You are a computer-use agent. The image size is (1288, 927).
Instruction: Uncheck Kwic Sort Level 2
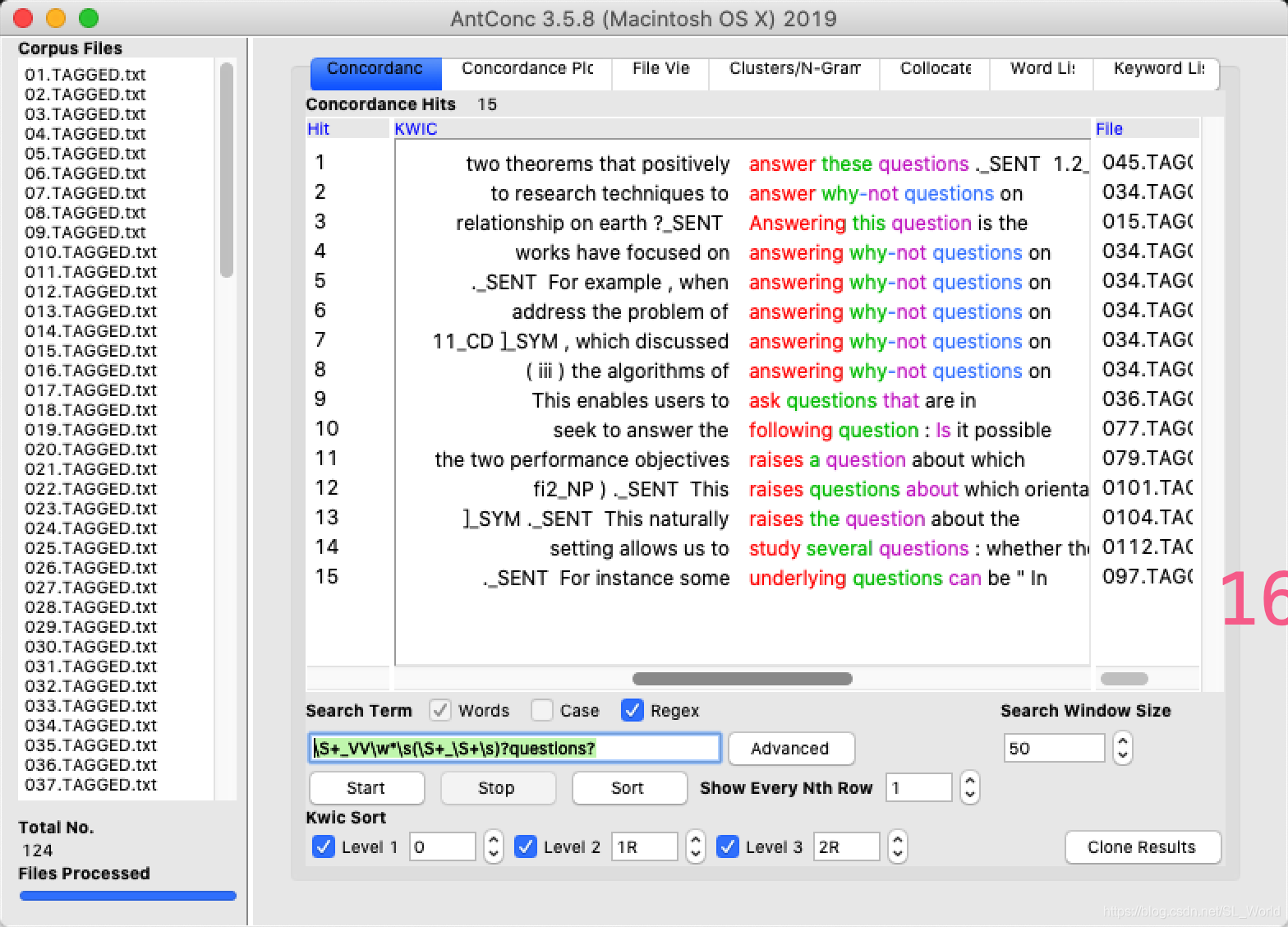[x=525, y=846]
